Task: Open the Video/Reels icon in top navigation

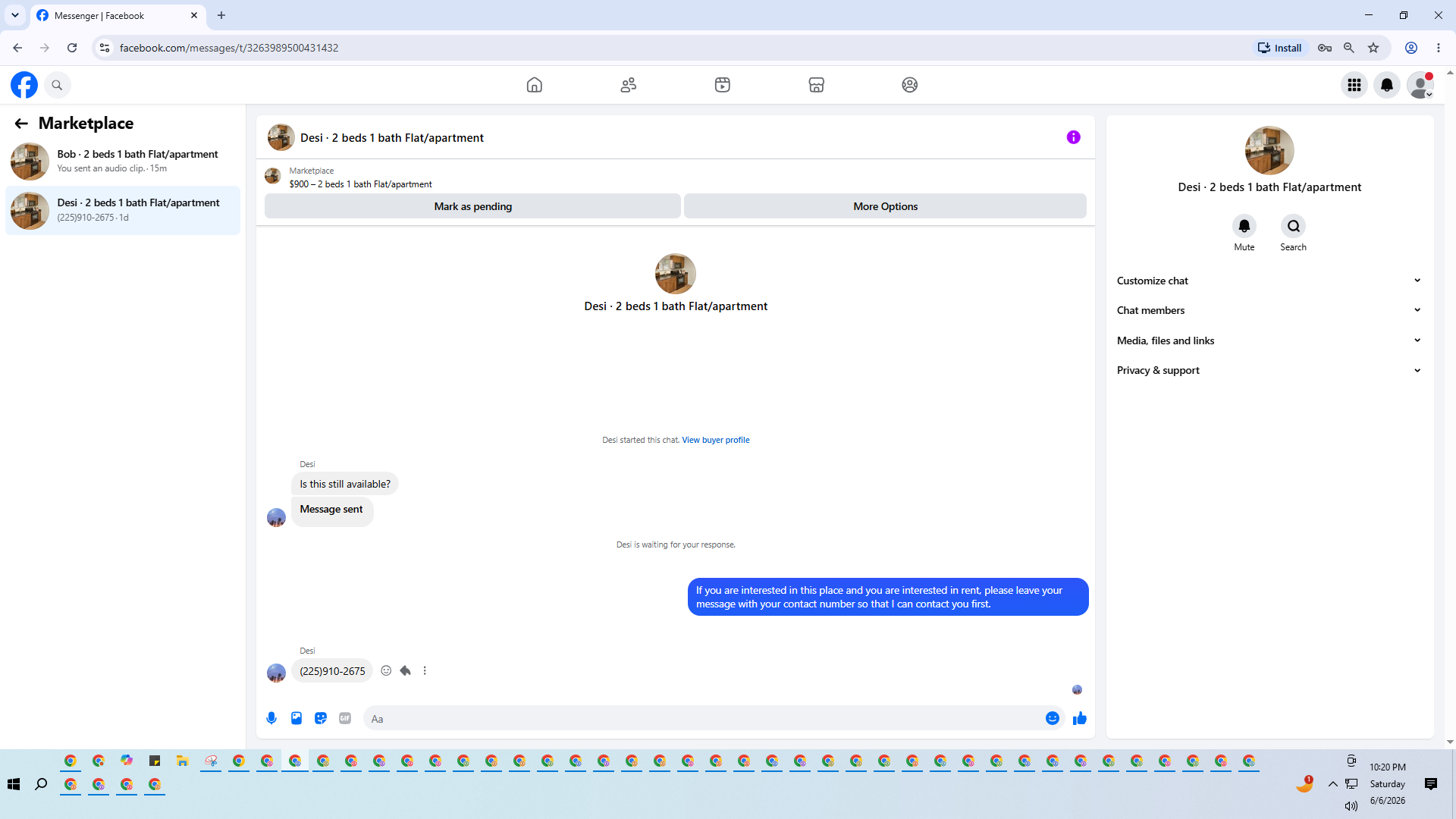Action: (x=723, y=85)
